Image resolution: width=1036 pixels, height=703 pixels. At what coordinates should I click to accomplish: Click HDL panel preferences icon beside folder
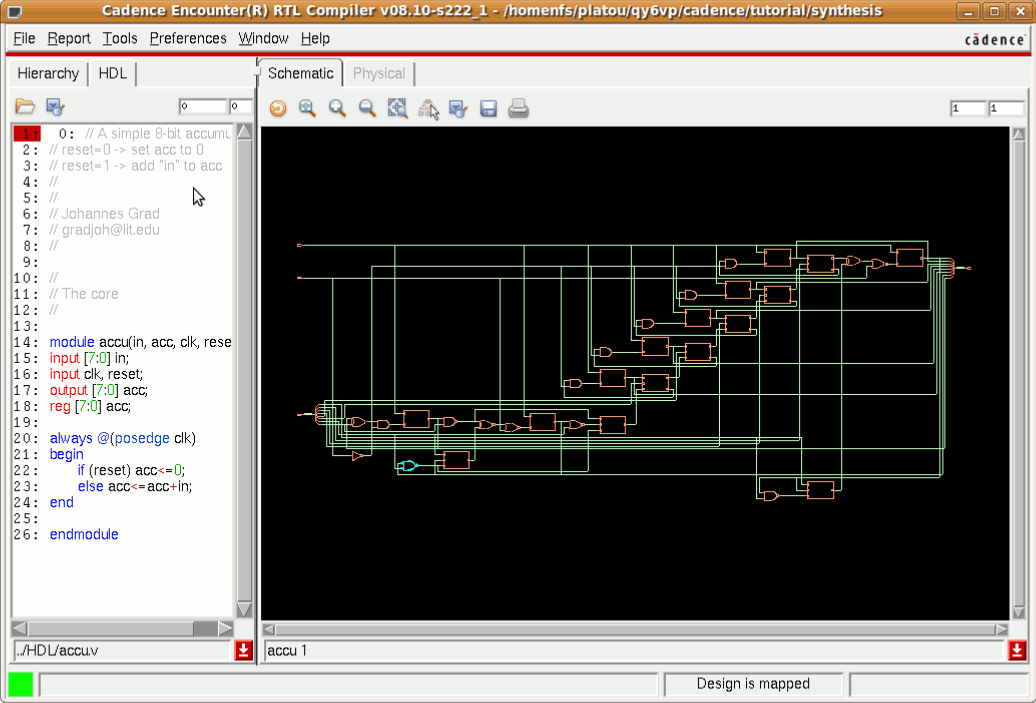(x=55, y=106)
